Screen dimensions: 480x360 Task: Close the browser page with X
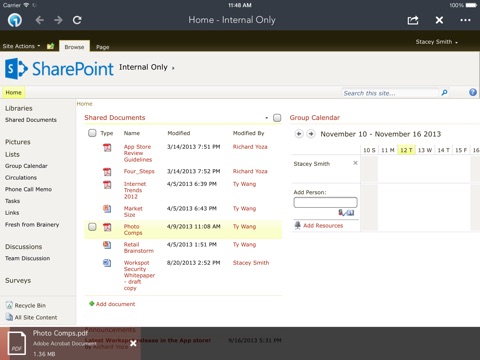click(439, 20)
